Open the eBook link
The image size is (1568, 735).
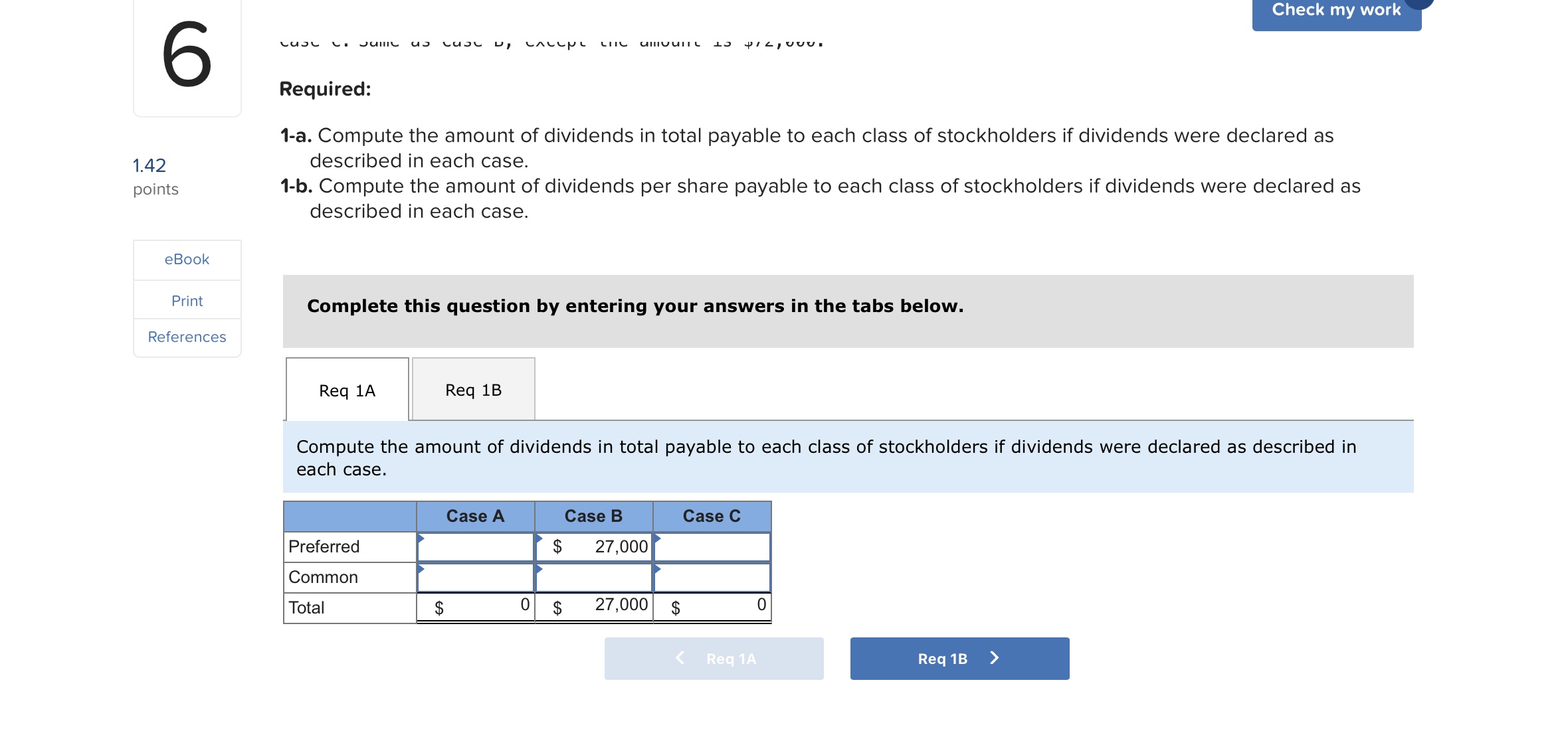[187, 260]
